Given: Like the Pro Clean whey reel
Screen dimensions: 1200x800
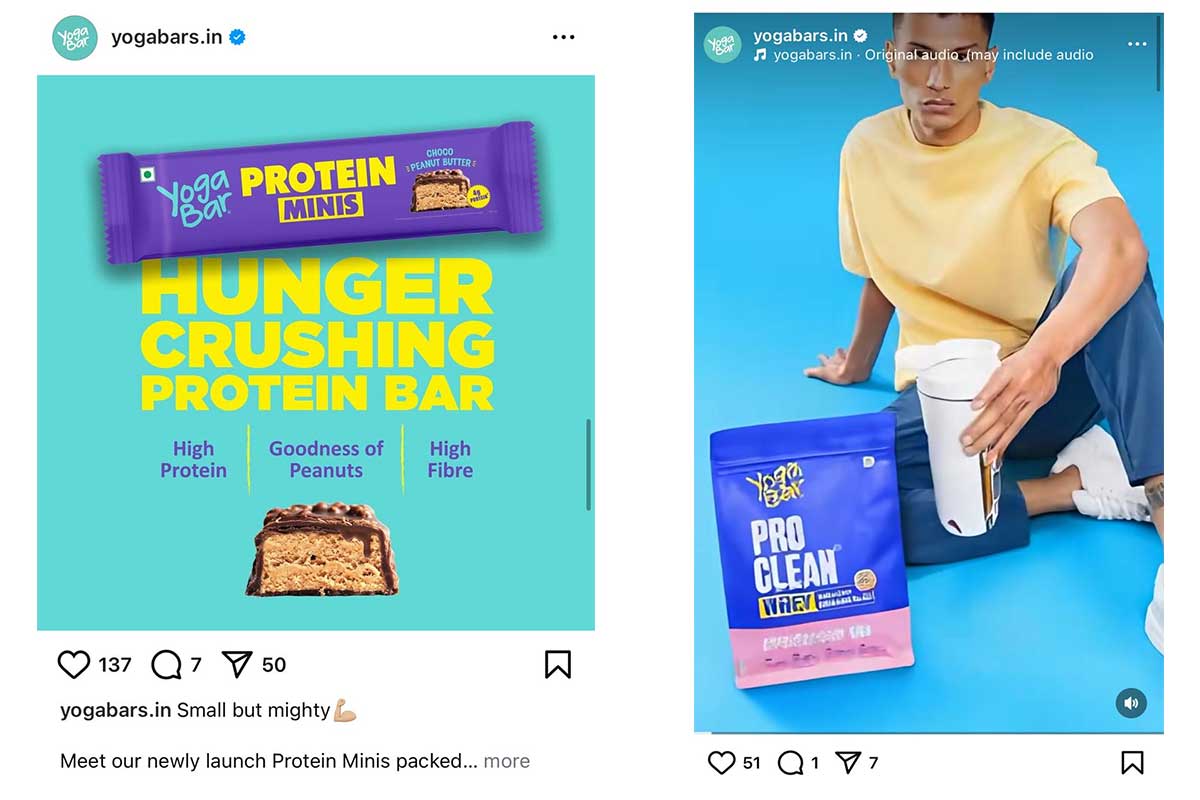Looking at the screenshot, I should coord(721,763).
